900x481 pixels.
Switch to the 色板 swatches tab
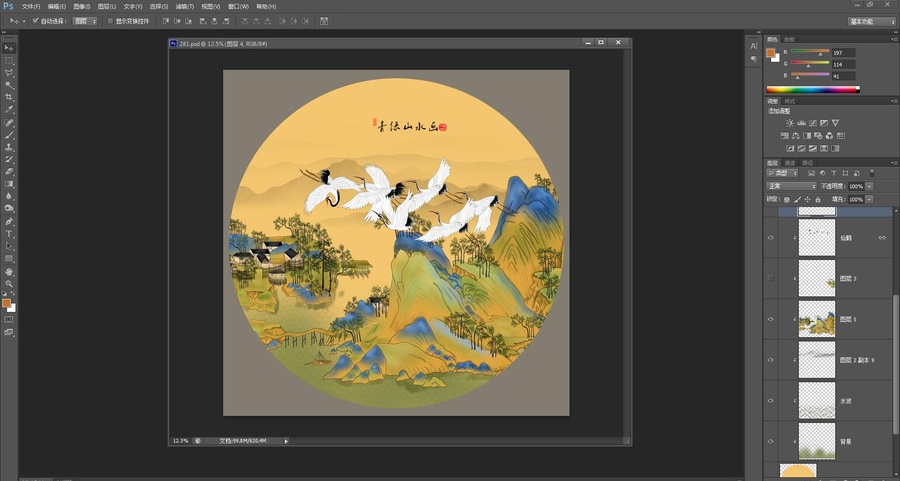(x=789, y=39)
